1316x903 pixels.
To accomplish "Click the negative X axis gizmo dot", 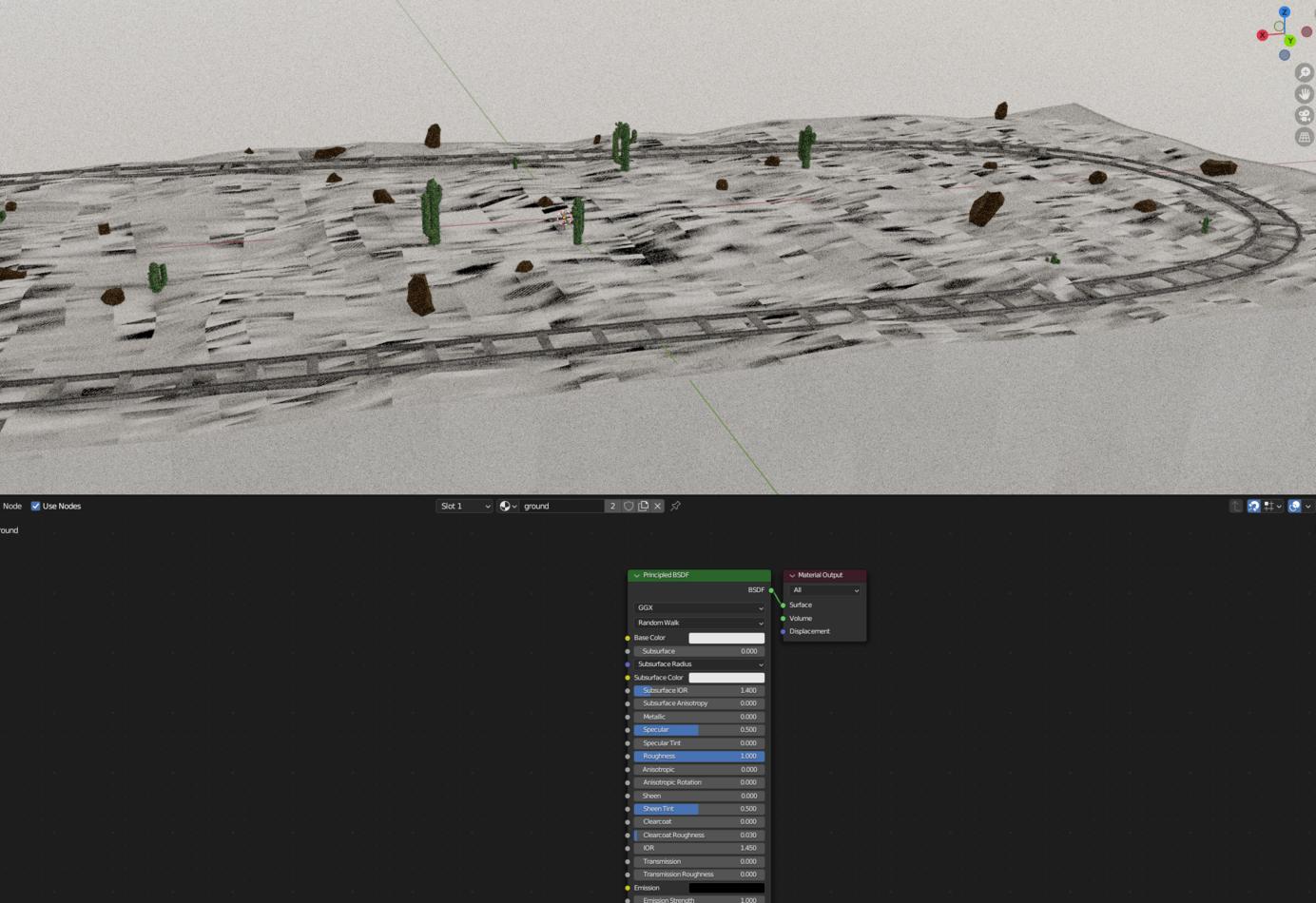I will point(1306,31).
